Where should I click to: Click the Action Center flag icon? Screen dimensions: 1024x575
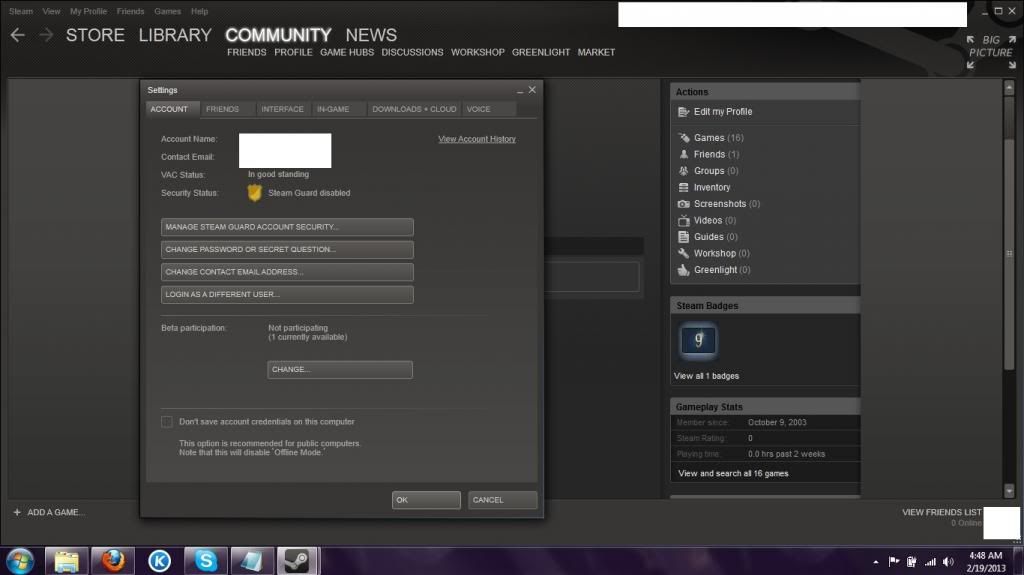[893, 562]
